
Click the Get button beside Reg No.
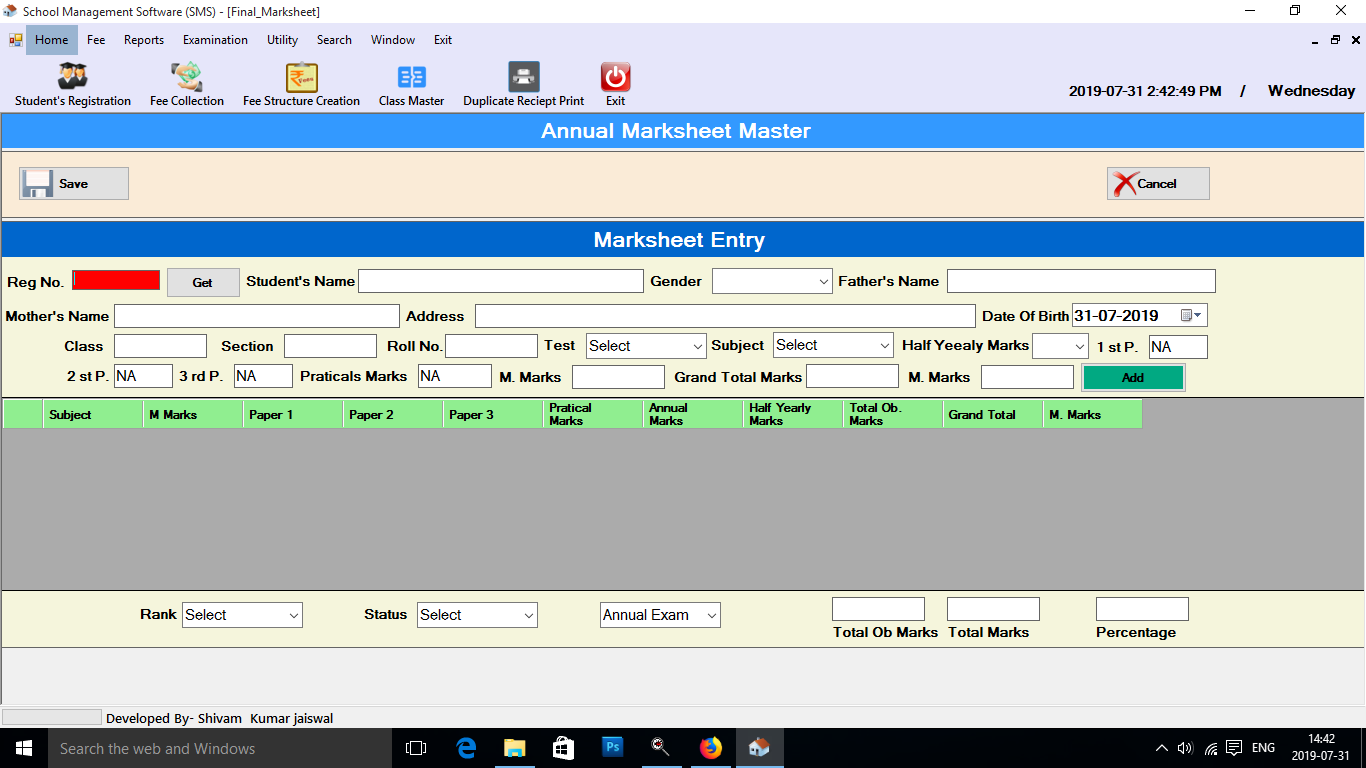(x=203, y=283)
